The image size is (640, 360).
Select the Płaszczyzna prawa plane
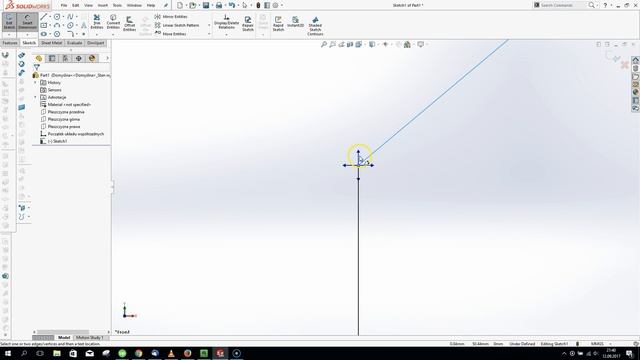60,127
